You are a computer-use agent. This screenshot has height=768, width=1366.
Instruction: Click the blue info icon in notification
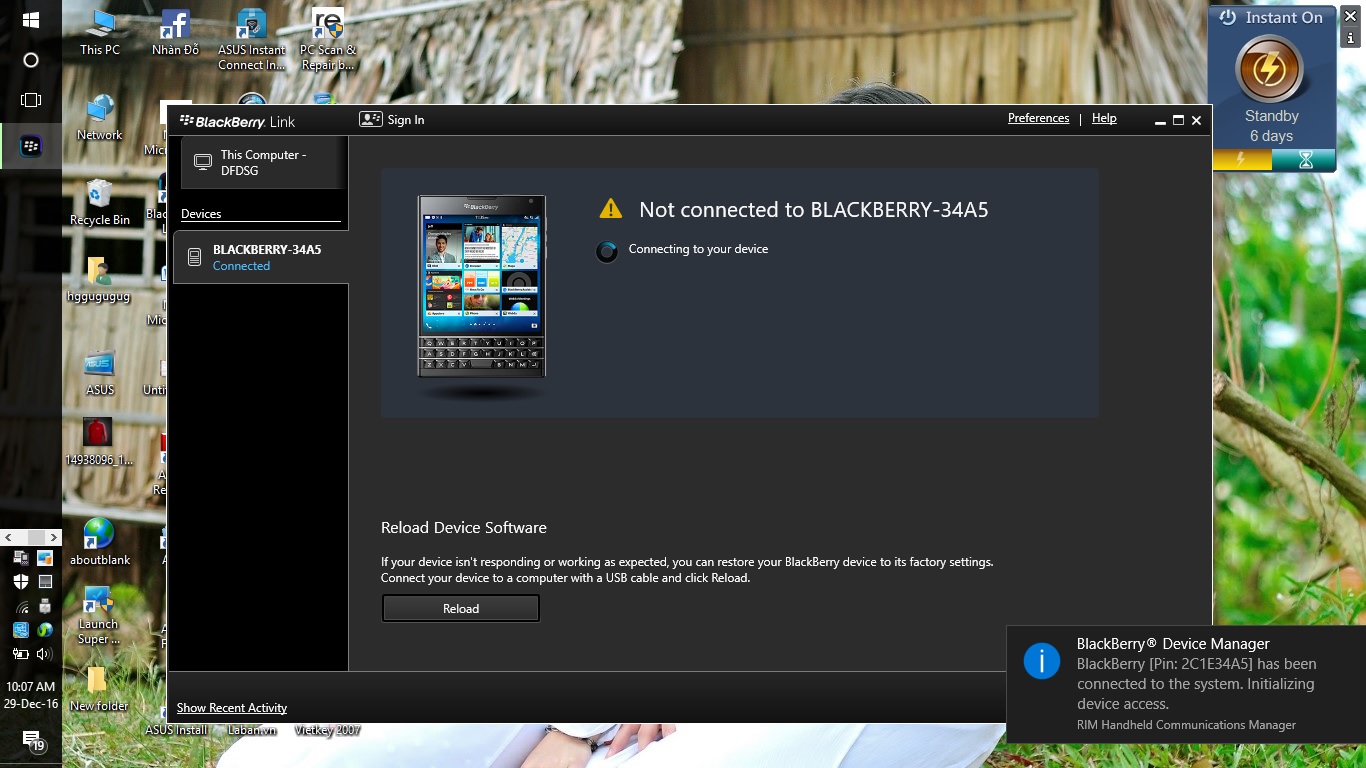point(1042,661)
